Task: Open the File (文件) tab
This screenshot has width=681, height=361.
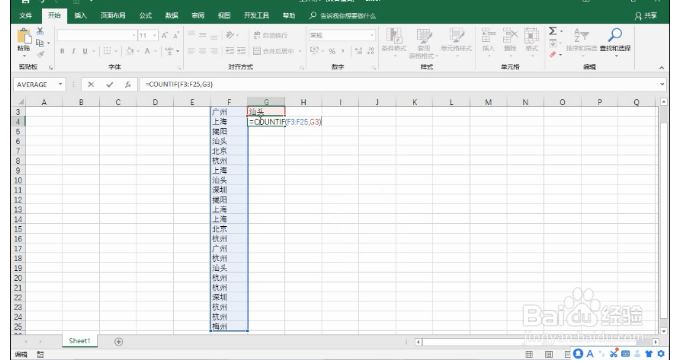Action: pyautogui.click(x=26, y=16)
